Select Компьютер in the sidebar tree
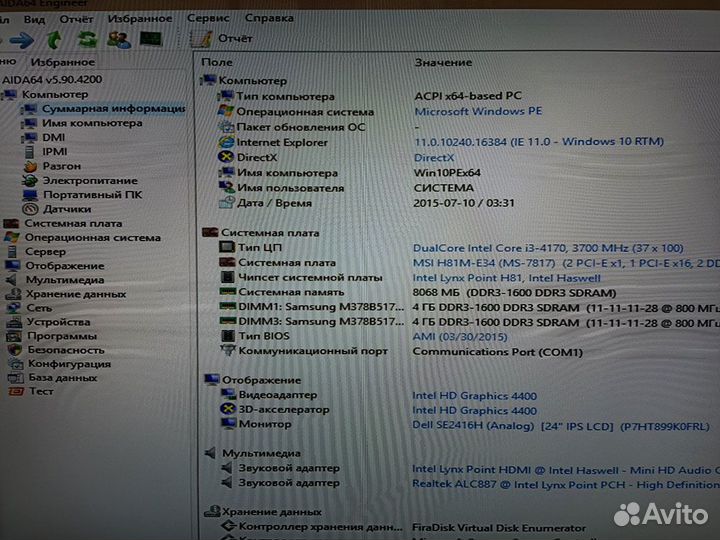Viewport: 720px width, 540px height. (x=55, y=95)
